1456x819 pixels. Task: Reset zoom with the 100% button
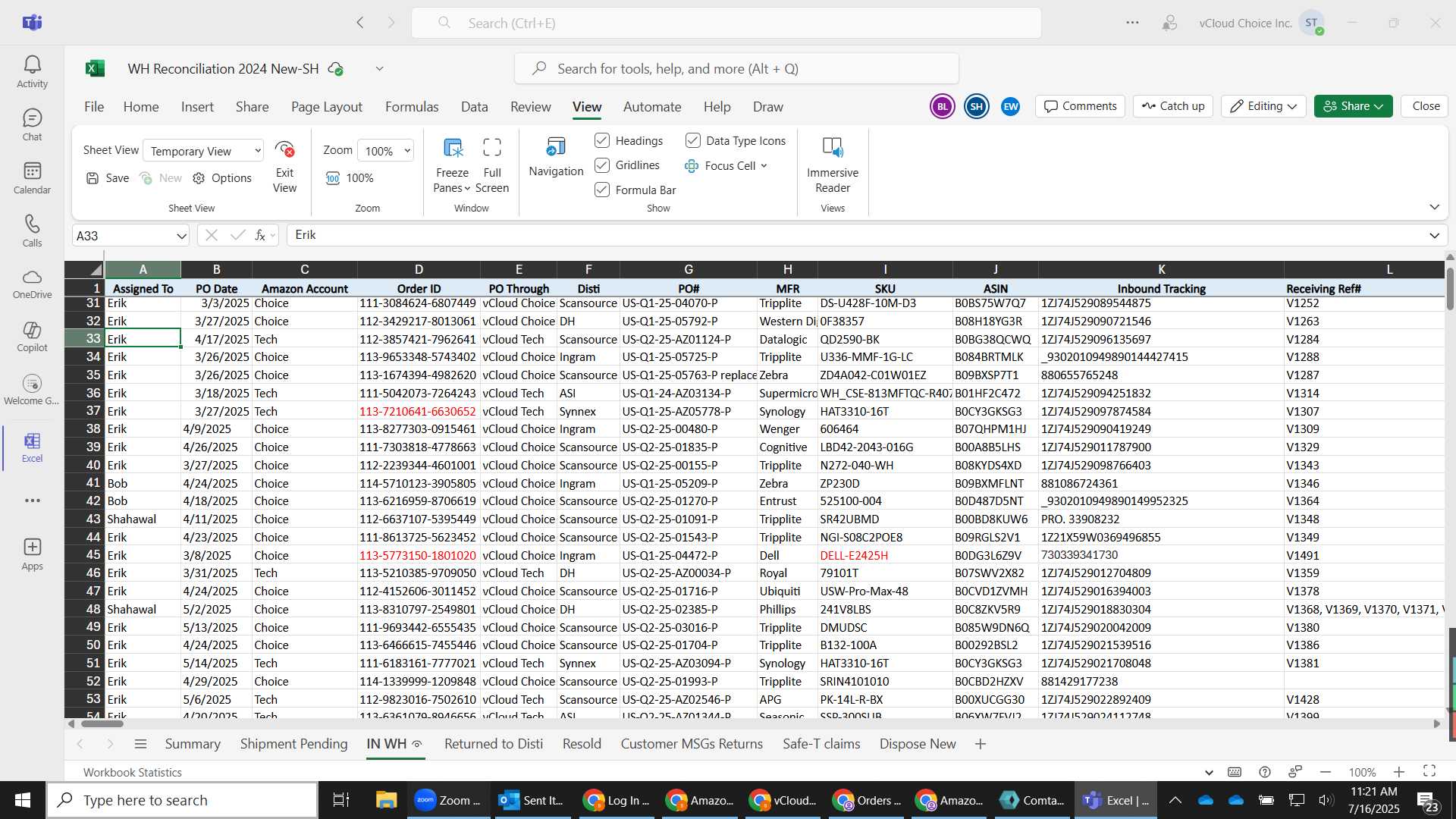coord(350,178)
